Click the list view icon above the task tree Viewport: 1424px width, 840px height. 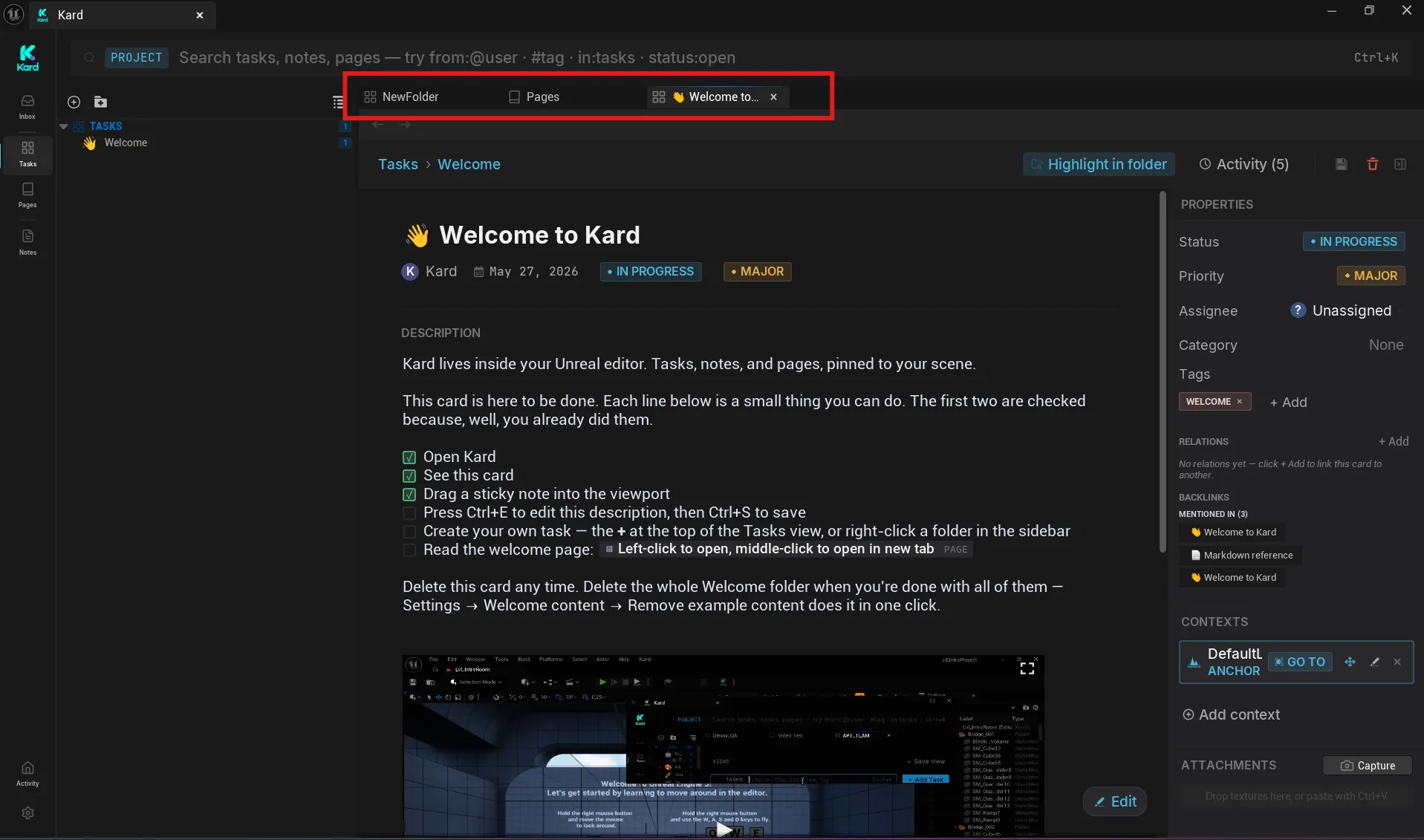[x=337, y=102]
